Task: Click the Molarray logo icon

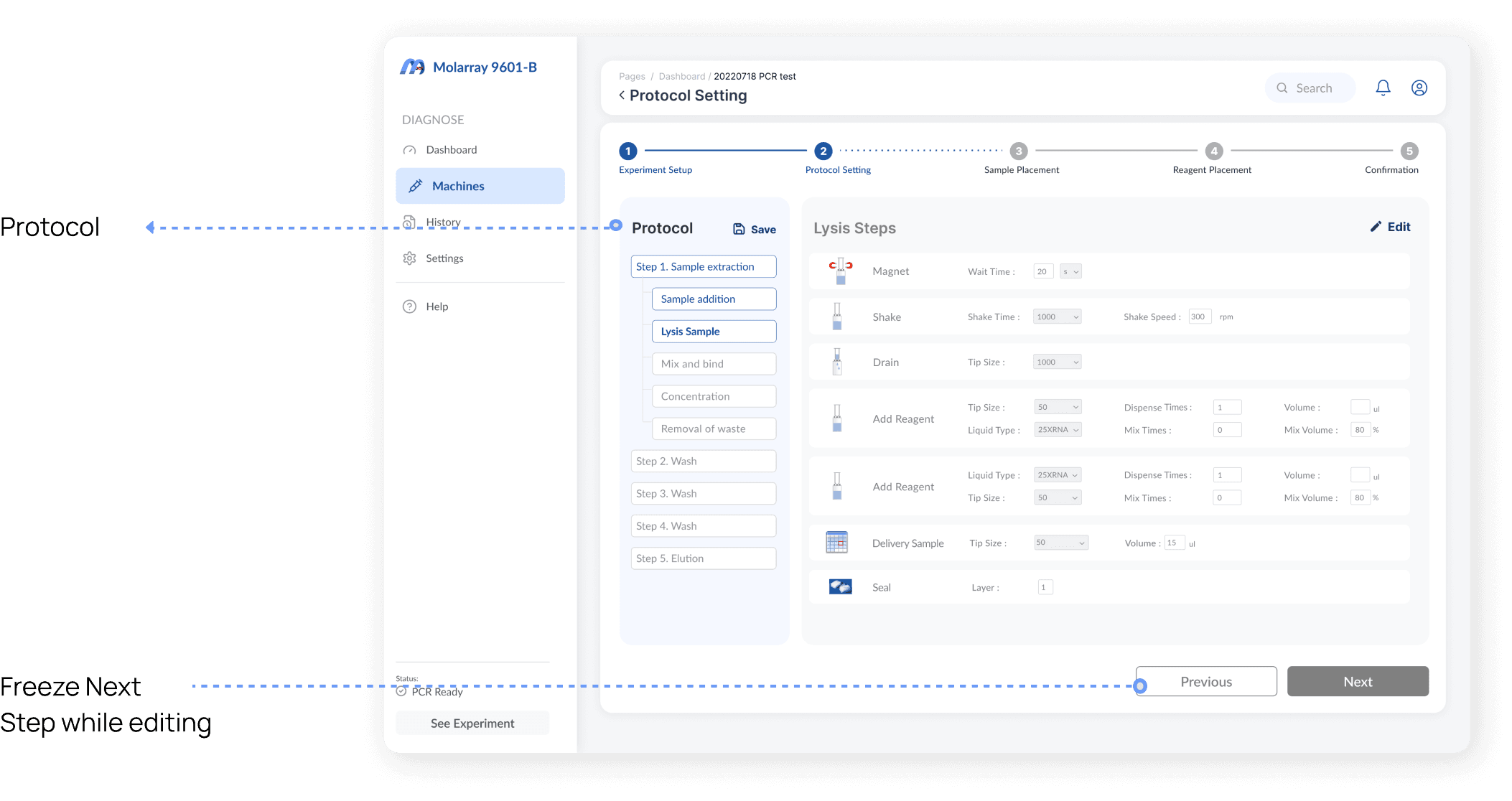Action: (412, 67)
